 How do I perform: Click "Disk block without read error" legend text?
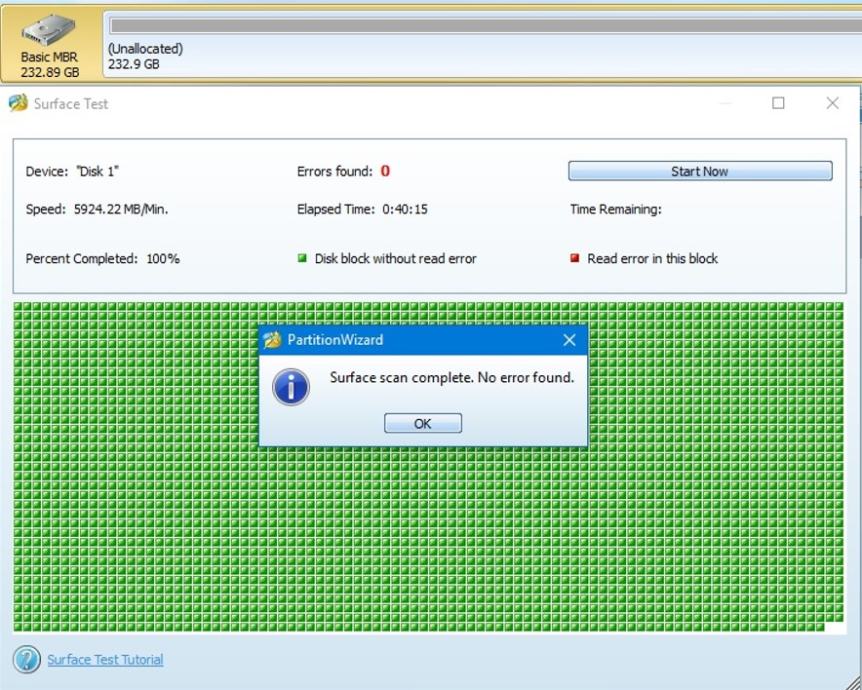[x=395, y=258]
